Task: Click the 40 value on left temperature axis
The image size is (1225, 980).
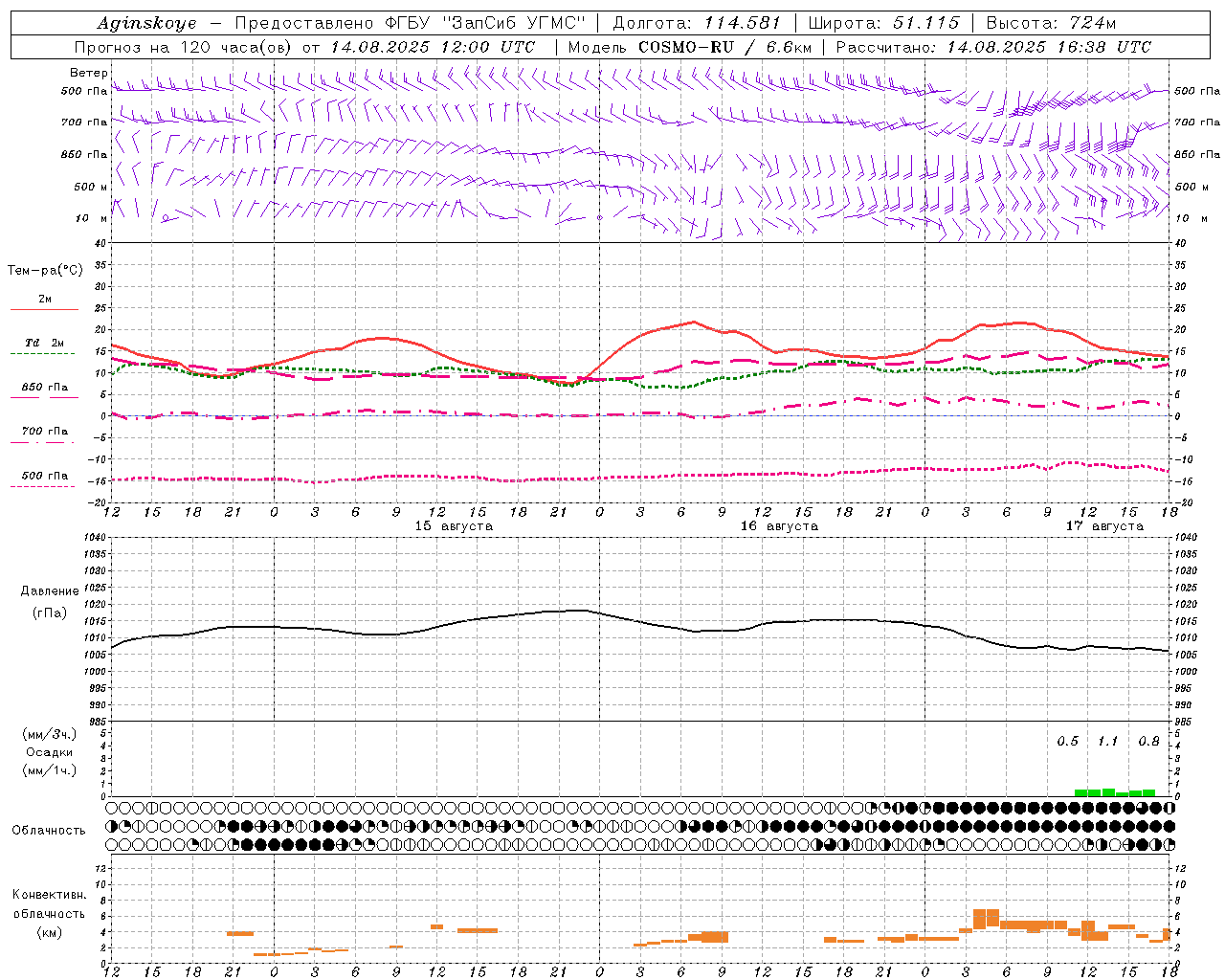Action: (101, 243)
